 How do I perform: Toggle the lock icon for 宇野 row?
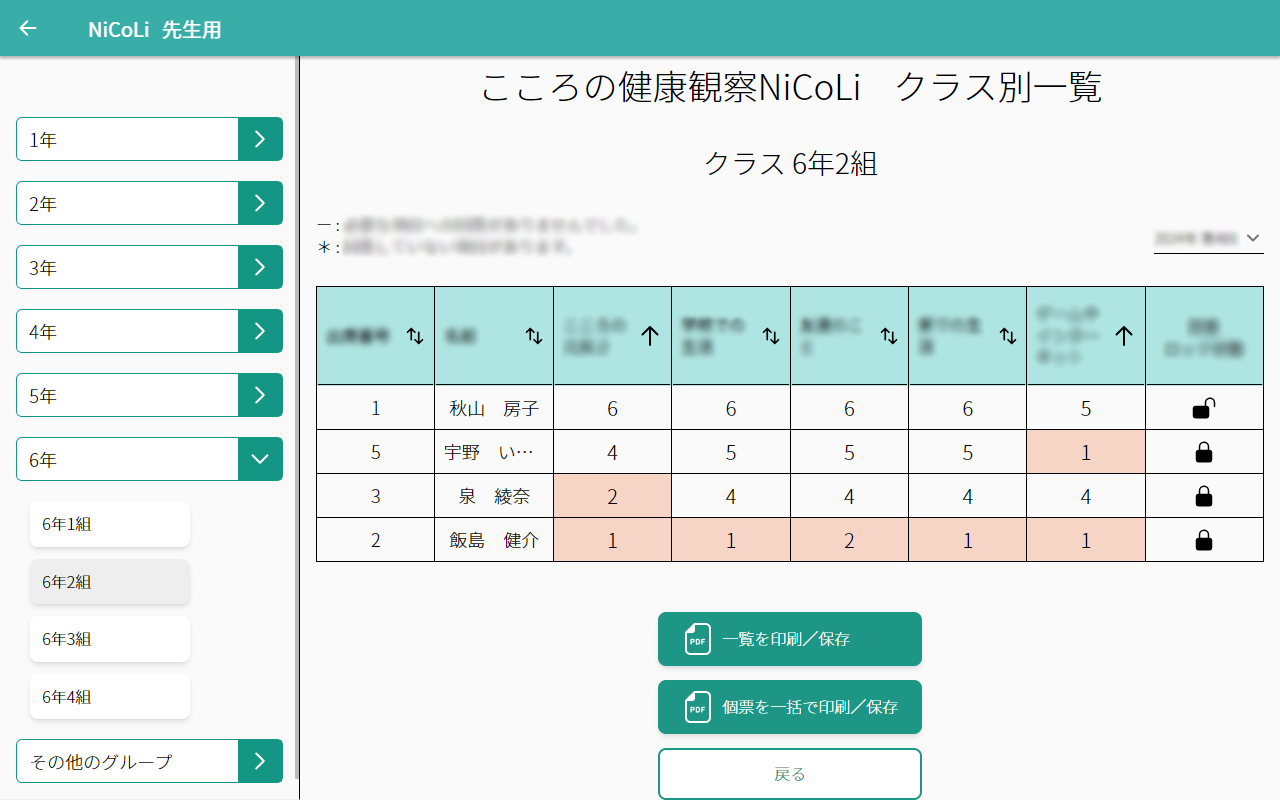[x=1204, y=452]
